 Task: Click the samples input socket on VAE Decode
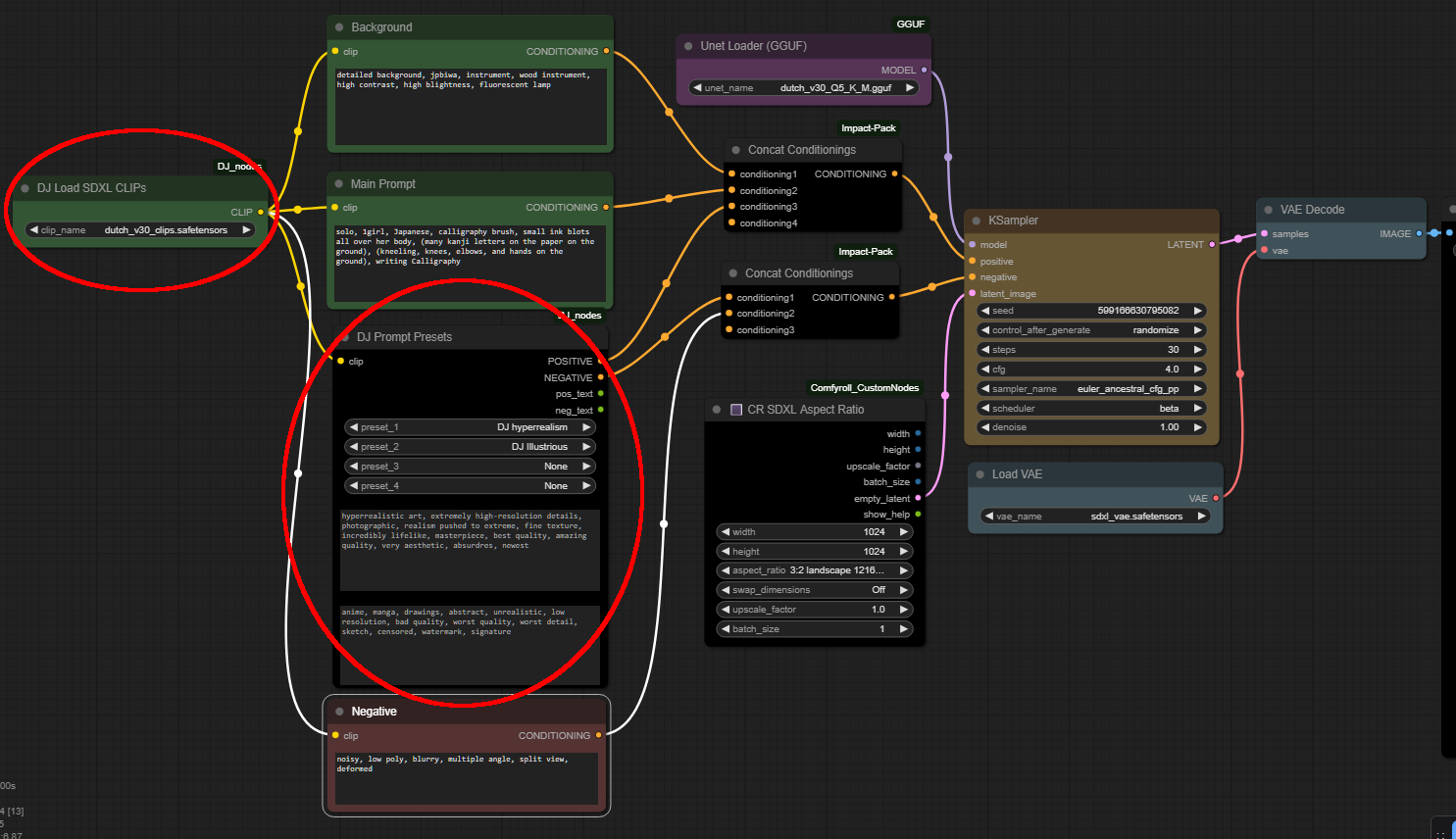pyautogui.click(x=1265, y=234)
